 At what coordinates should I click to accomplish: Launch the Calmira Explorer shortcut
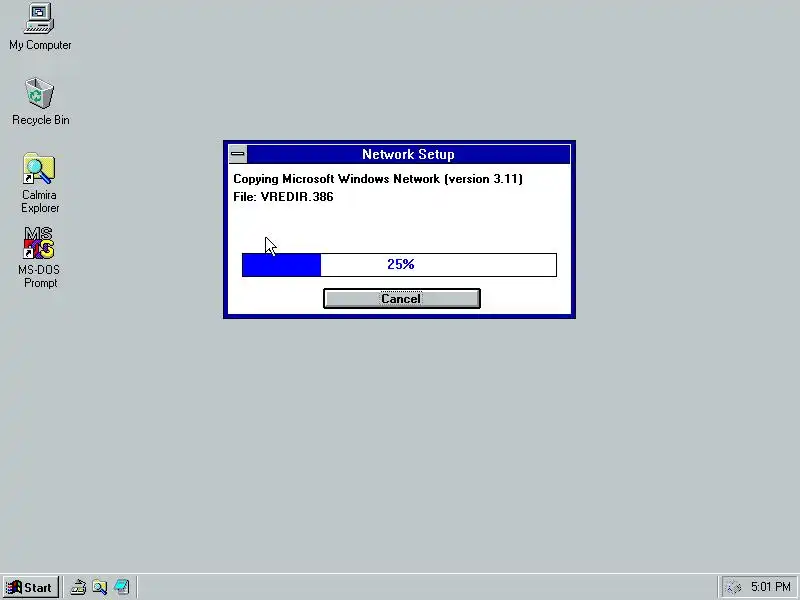39,183
